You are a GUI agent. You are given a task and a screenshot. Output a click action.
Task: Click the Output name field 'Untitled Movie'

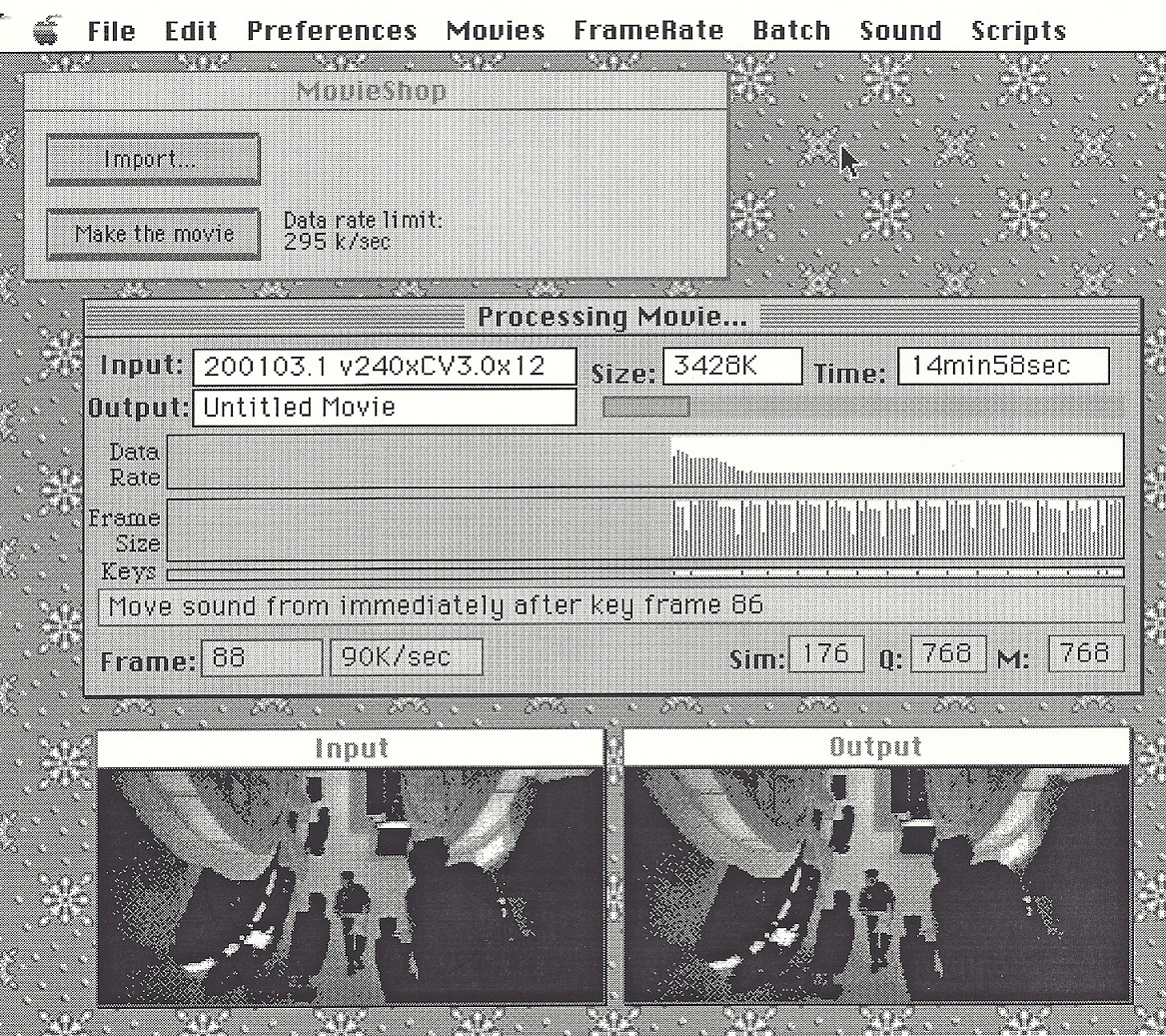[385, 407]
